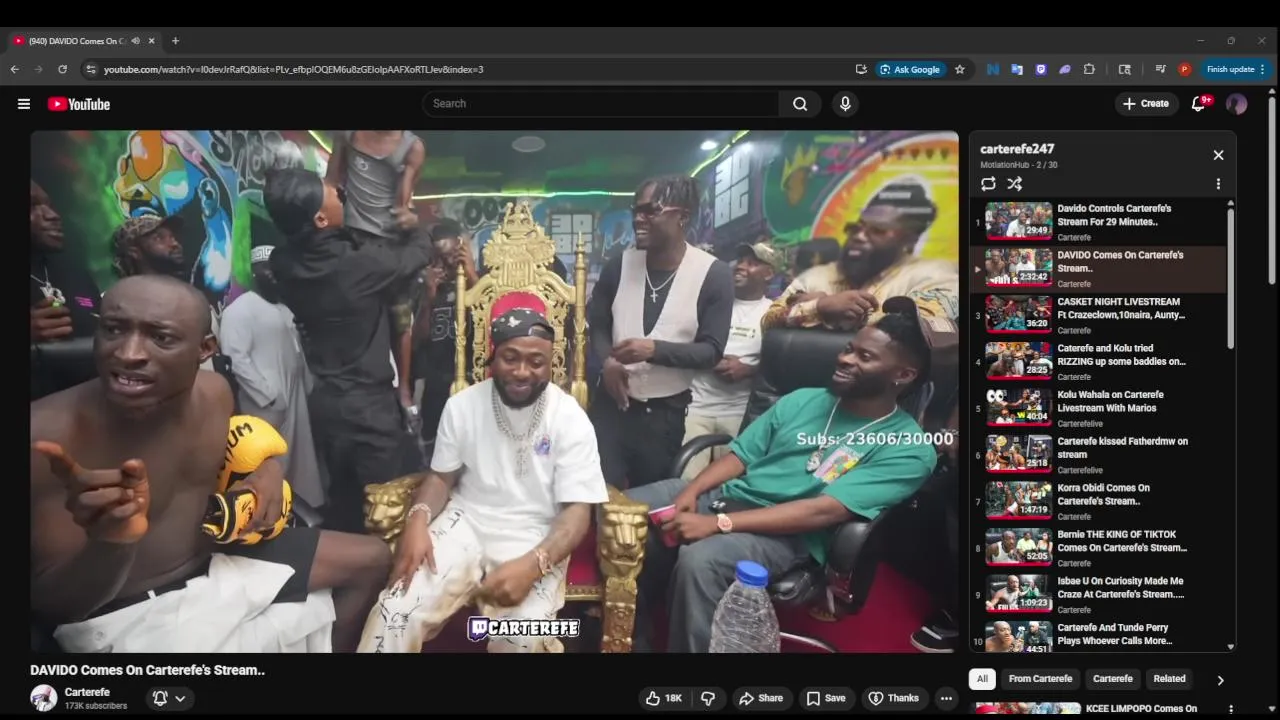
Task: Click the playlist scrollbar
Action: (1231, 278)
